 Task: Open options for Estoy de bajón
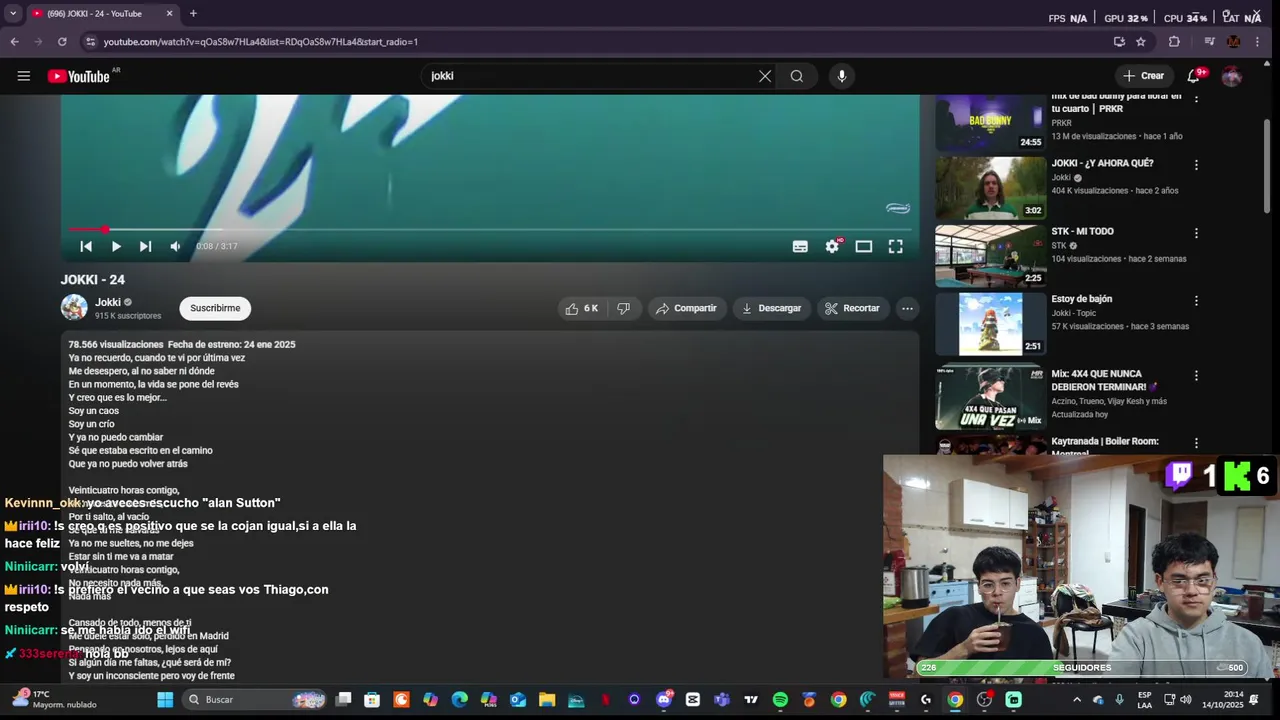[1196, 300]
